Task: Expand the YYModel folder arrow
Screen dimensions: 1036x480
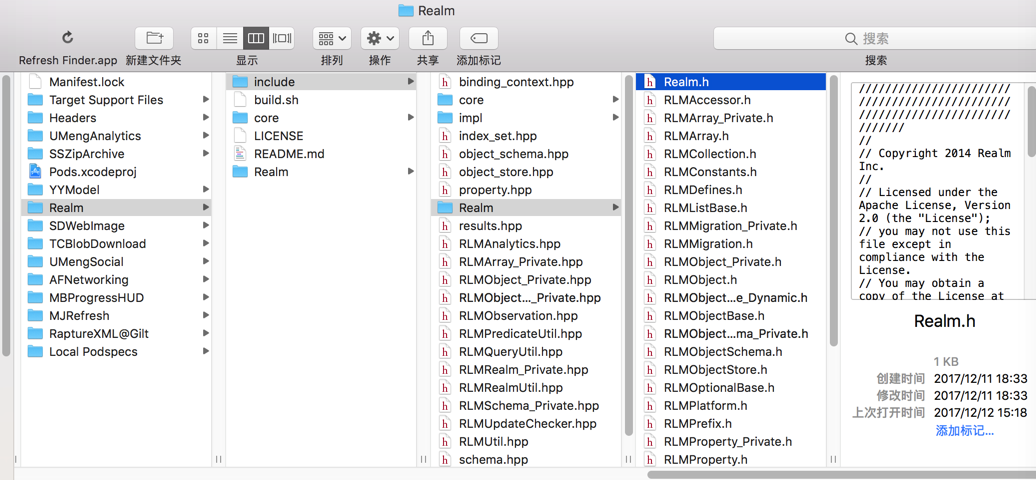Action: coord(206,190)
